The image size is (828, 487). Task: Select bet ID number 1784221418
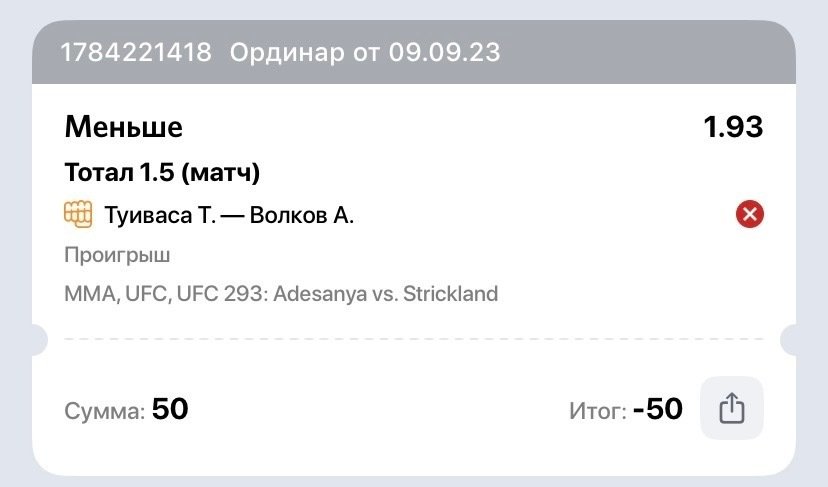137,52
